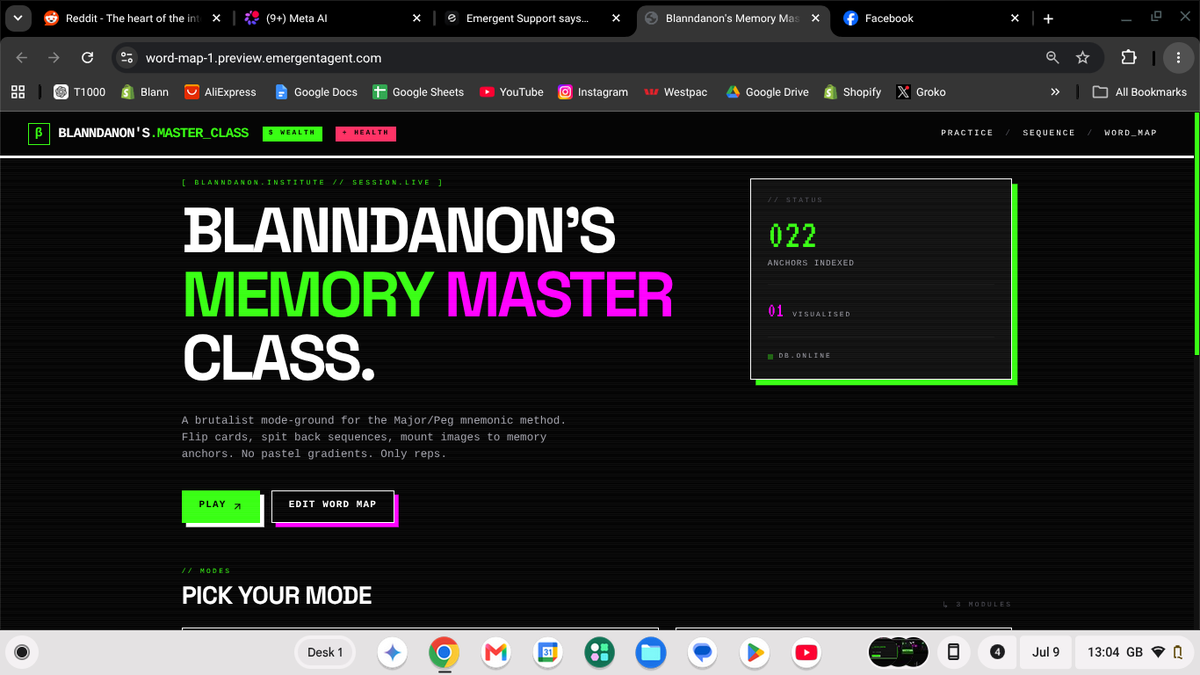1200x675 pixels.
Task: Open the Chrome icon on shelf
Action: [x=444, y=652]
